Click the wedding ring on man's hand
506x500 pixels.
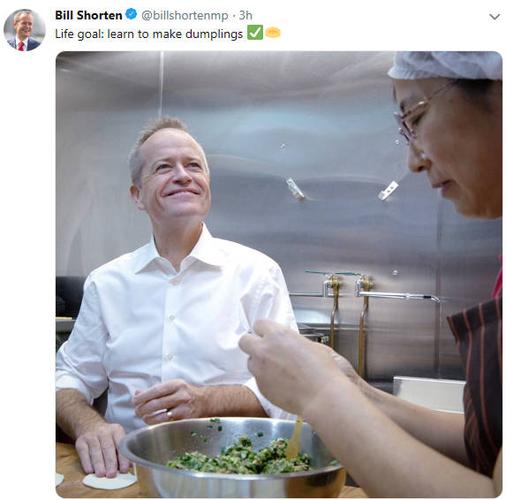point(169,414)
